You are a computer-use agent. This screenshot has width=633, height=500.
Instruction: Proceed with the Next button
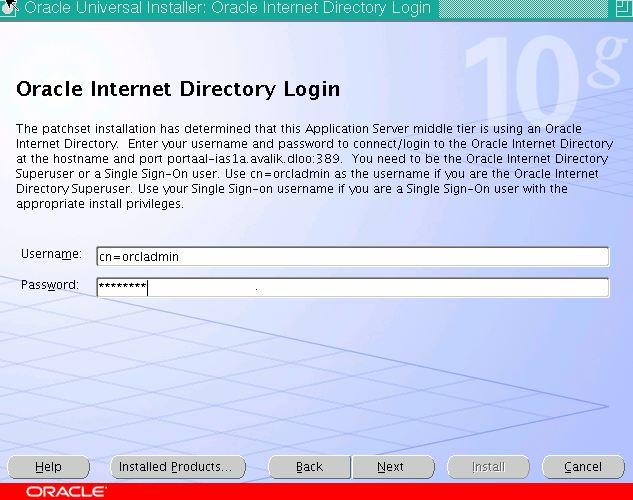[393, 467]
